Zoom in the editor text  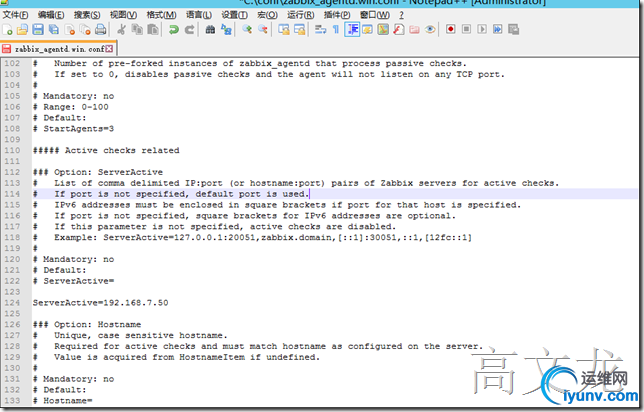coord(247,30)
